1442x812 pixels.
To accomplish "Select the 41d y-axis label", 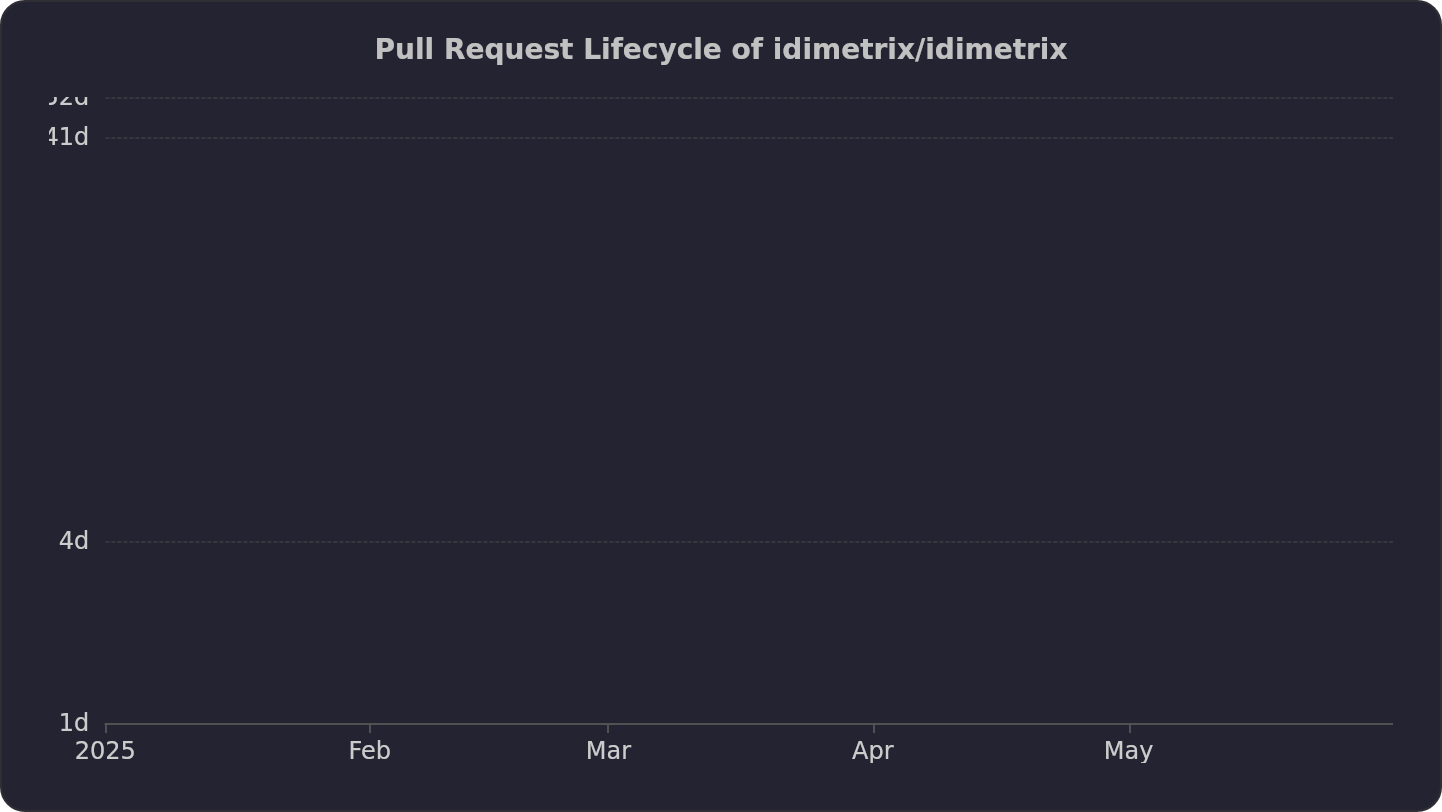I will (x=68, y=137).
